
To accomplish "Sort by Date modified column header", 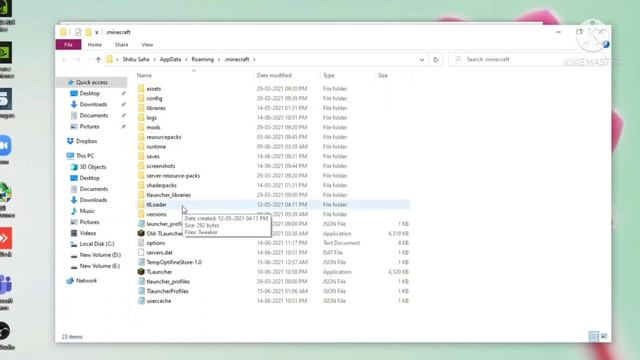I will (x=274, y=76).
